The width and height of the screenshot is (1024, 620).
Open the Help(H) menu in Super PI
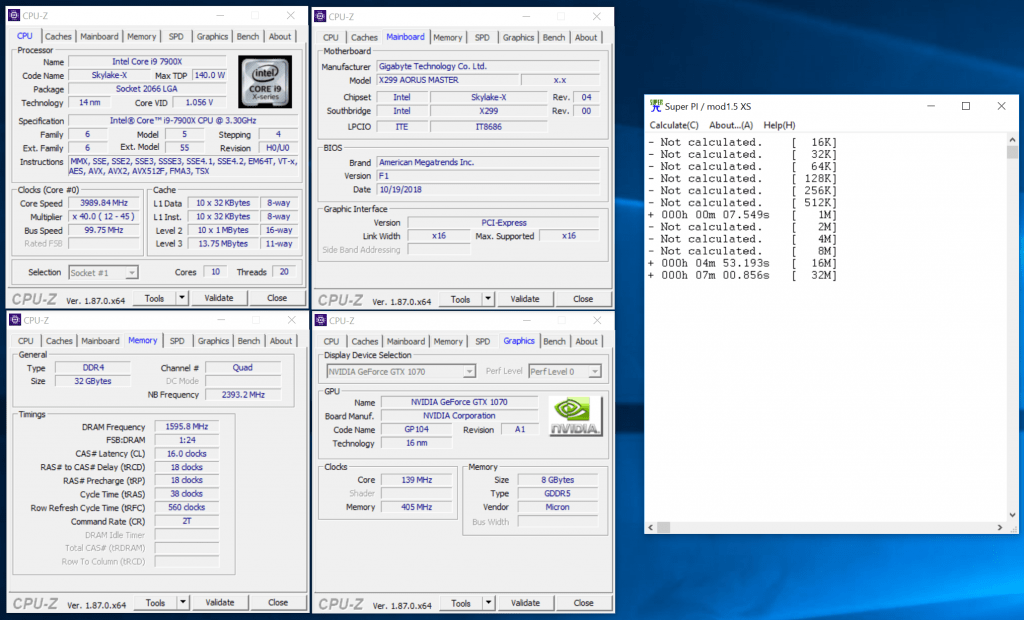(x=779, y=125)
